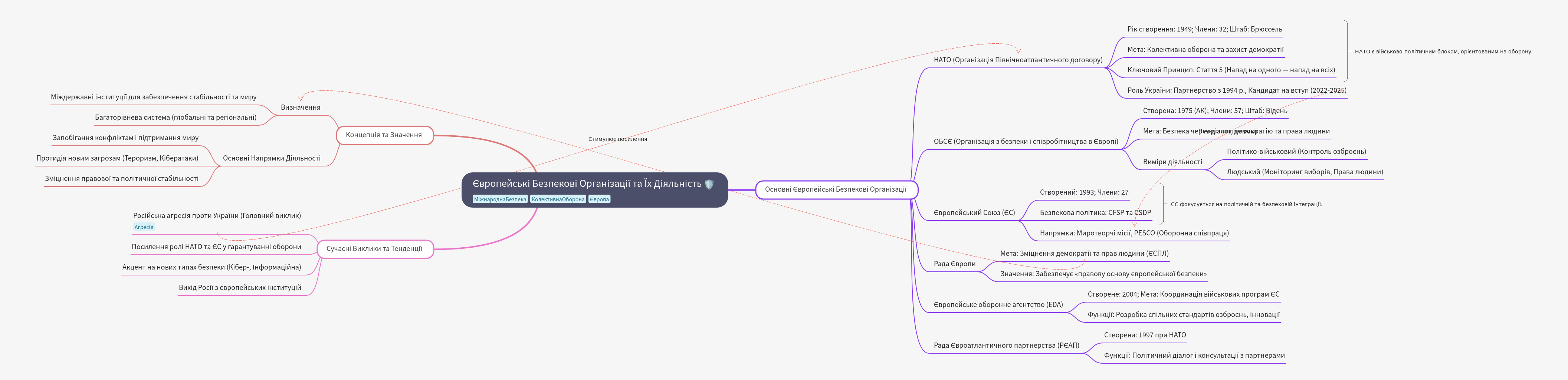Screen dimensions: 1568x380
Task: Select the ОБСЄ organization branch
Action: coord(1026,142)
